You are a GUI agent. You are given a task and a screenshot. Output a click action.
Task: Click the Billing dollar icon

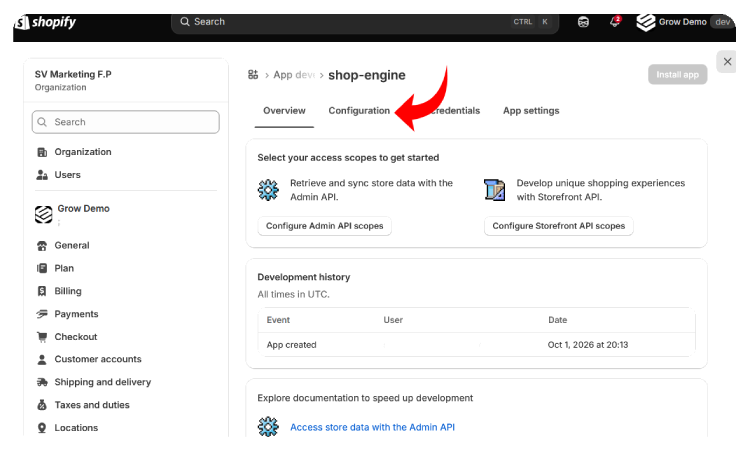tap(42, 291)
